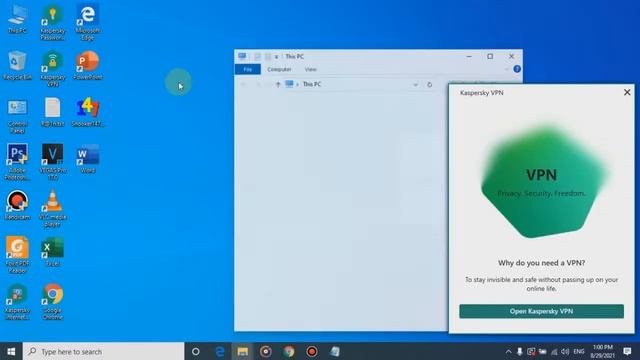640x360 pixels.
Task: Open the clock and date flyout
Action: click(602, 351)
